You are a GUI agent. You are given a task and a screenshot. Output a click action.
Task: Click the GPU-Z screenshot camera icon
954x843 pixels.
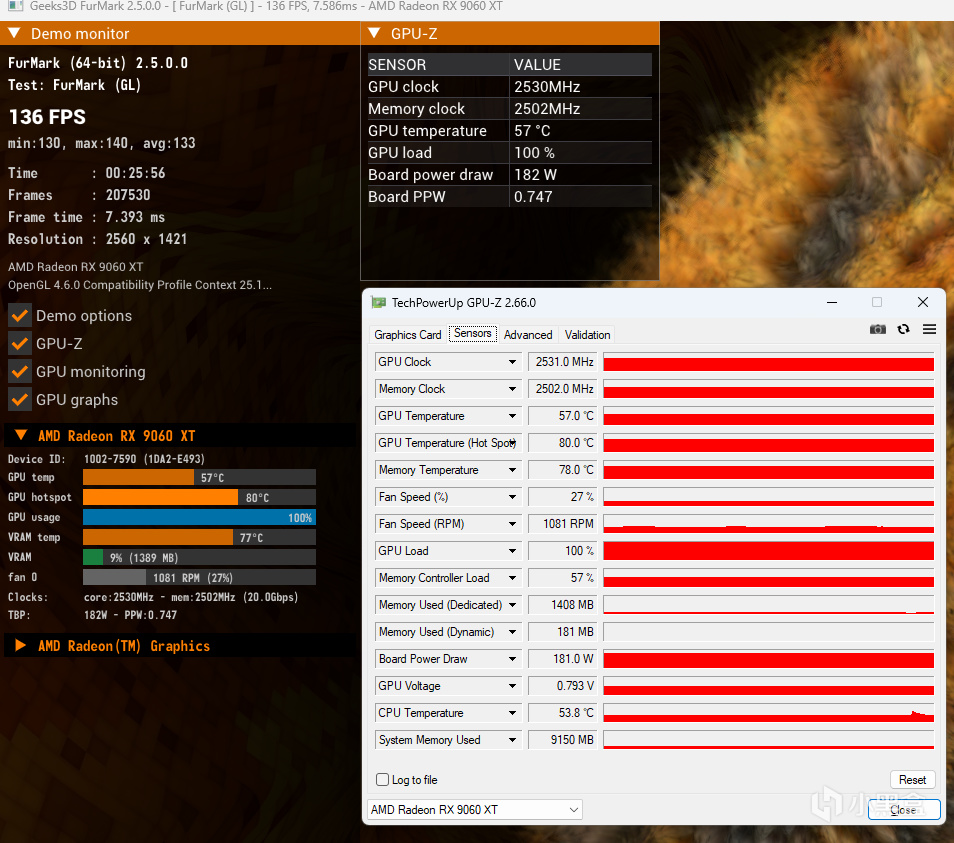[x=877, y=329]
